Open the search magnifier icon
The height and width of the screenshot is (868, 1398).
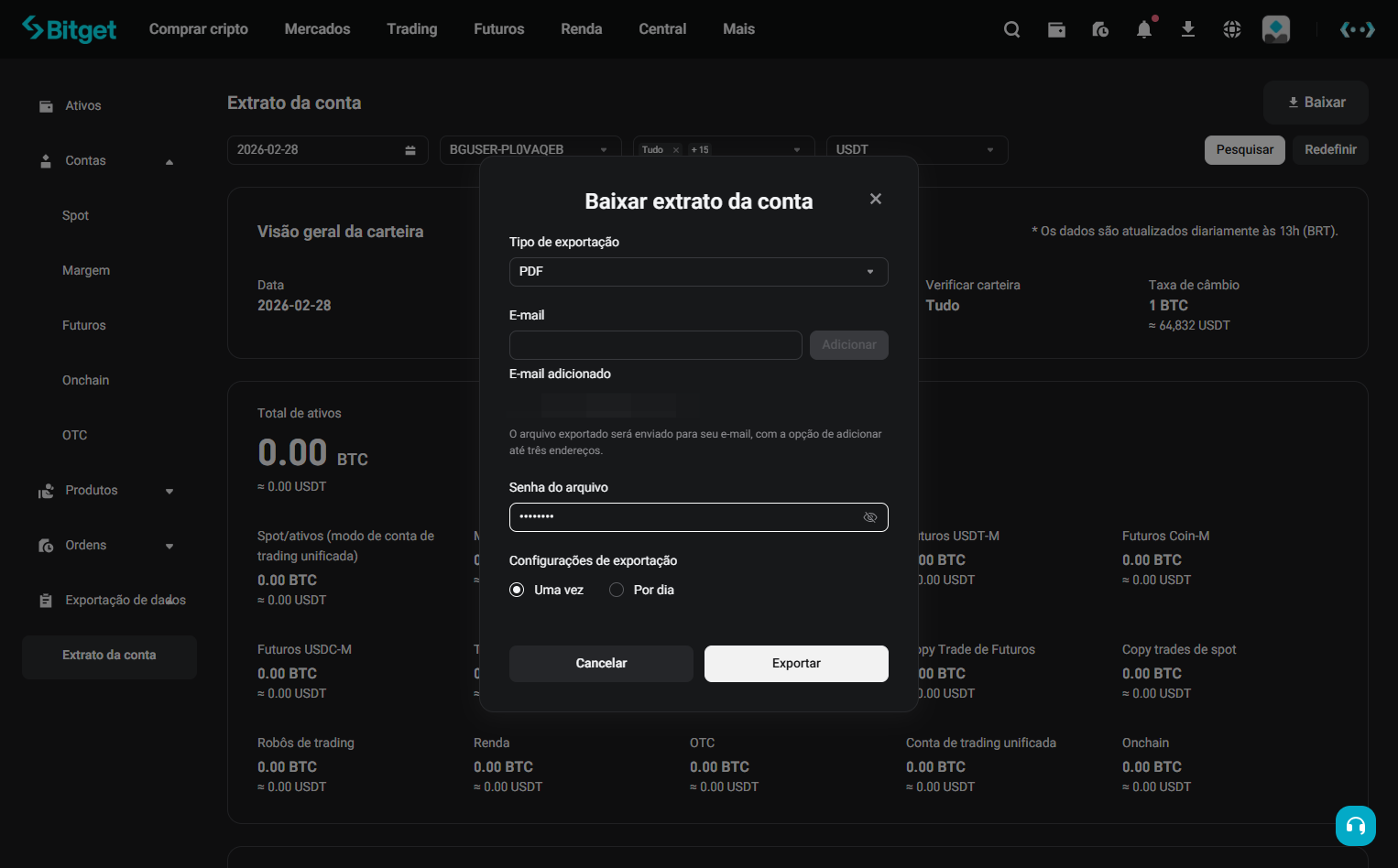(1011, 29)
